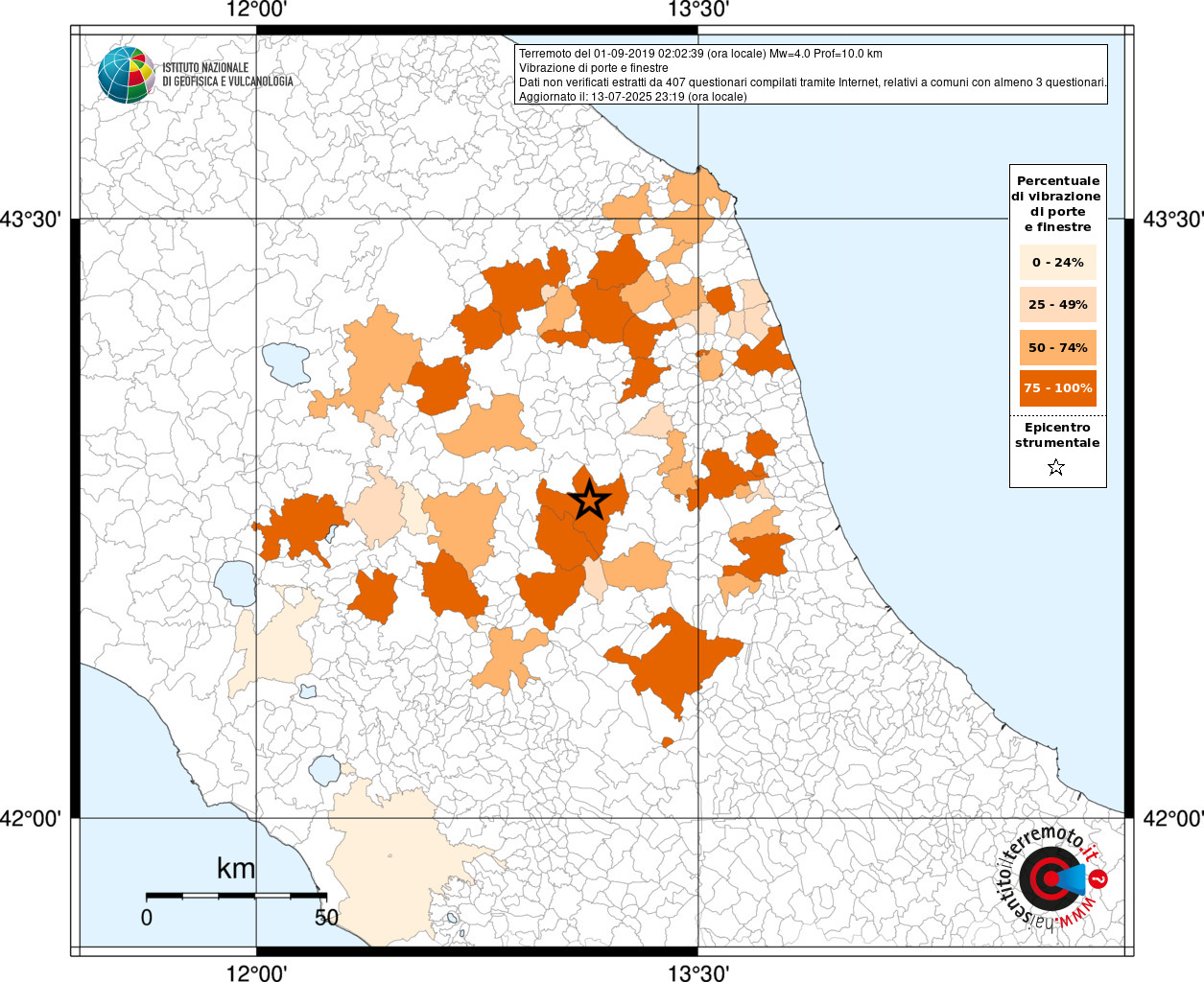Image resolution: width=1204 pixels, height=982 pixels.
Task: Click the left 43°30' latitude label
Action: click(x=31, y=219)
